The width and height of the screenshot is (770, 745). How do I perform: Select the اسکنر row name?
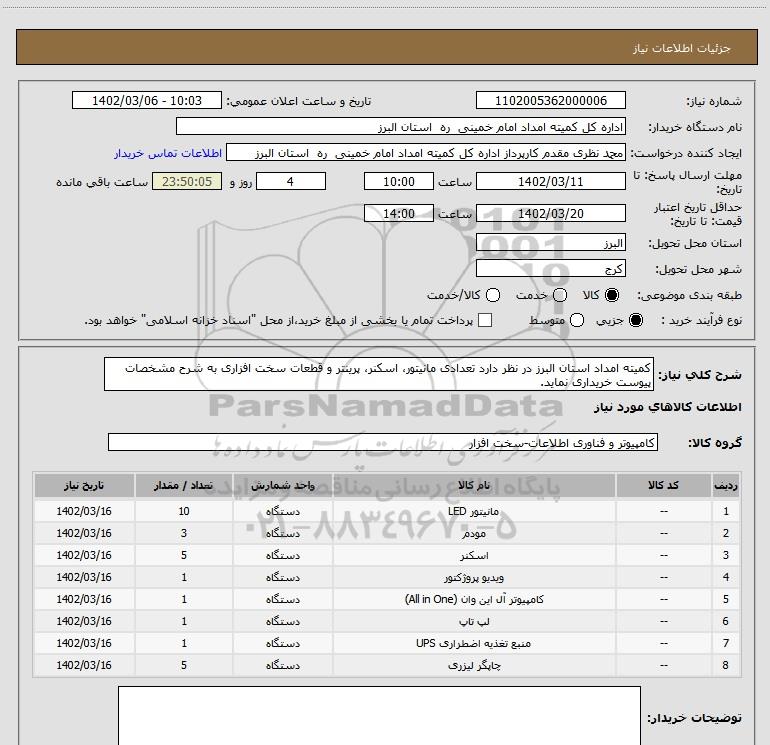pyautogui.click(x=474, y=555)
